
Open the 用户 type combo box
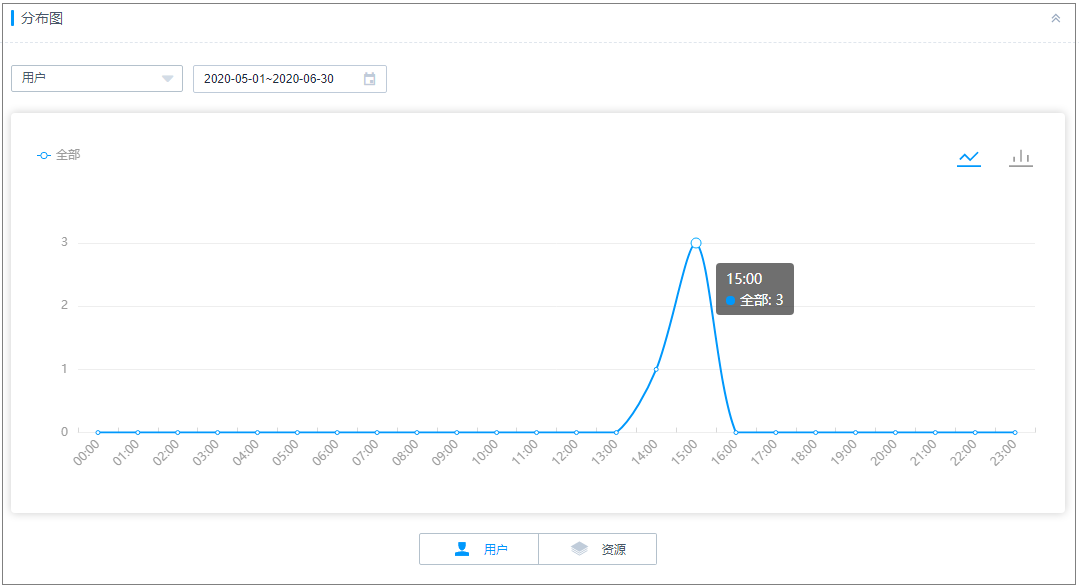pos(97,78)
